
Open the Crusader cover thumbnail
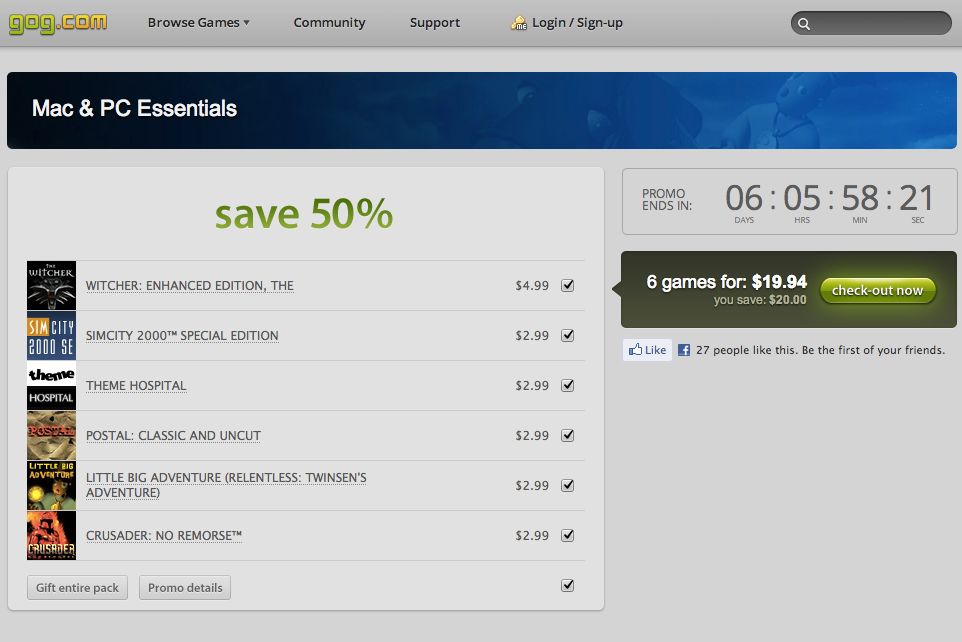point(52,535)
